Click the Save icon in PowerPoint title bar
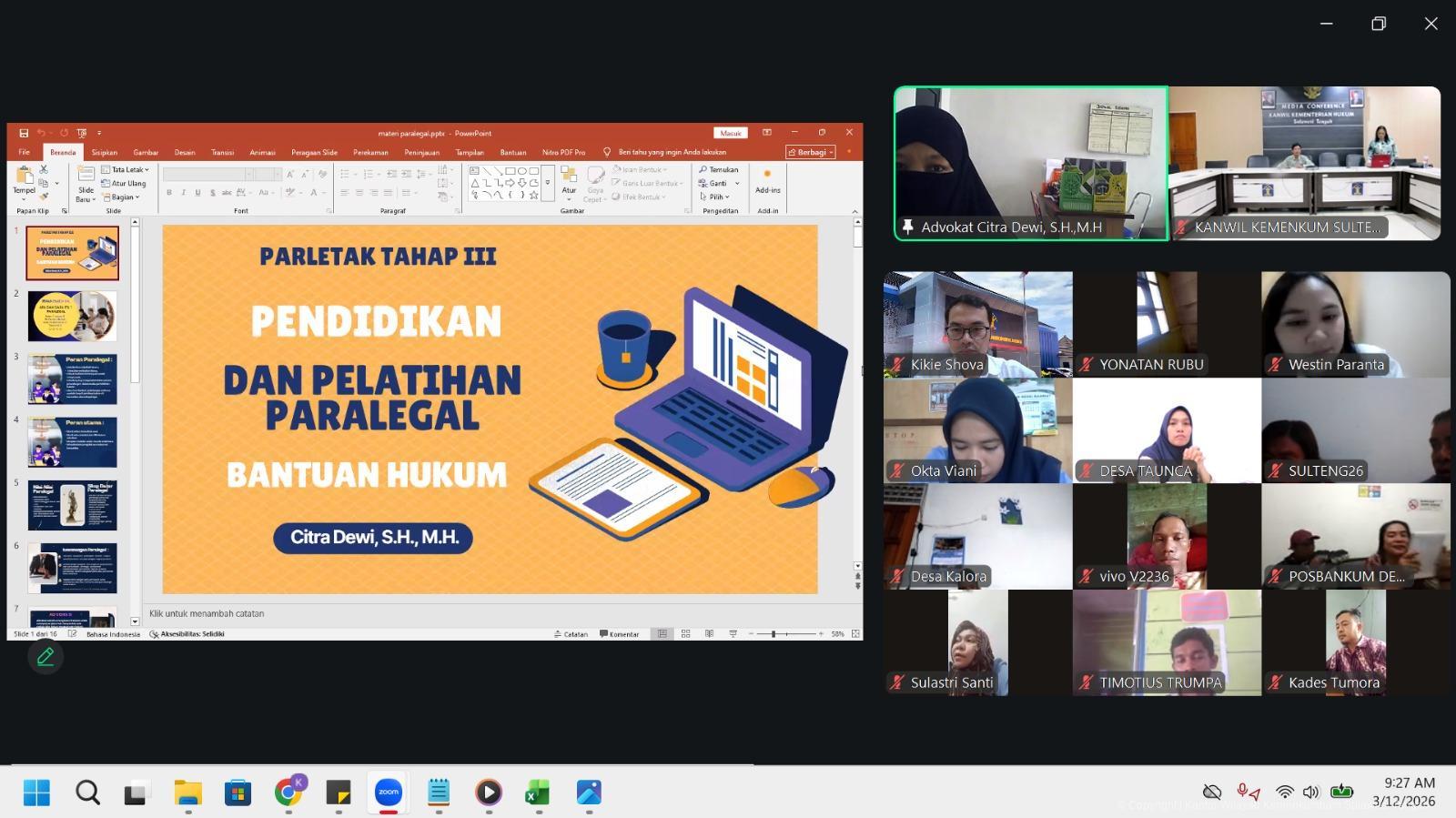This screenshot has height=818, width=1456. [24, 133]
